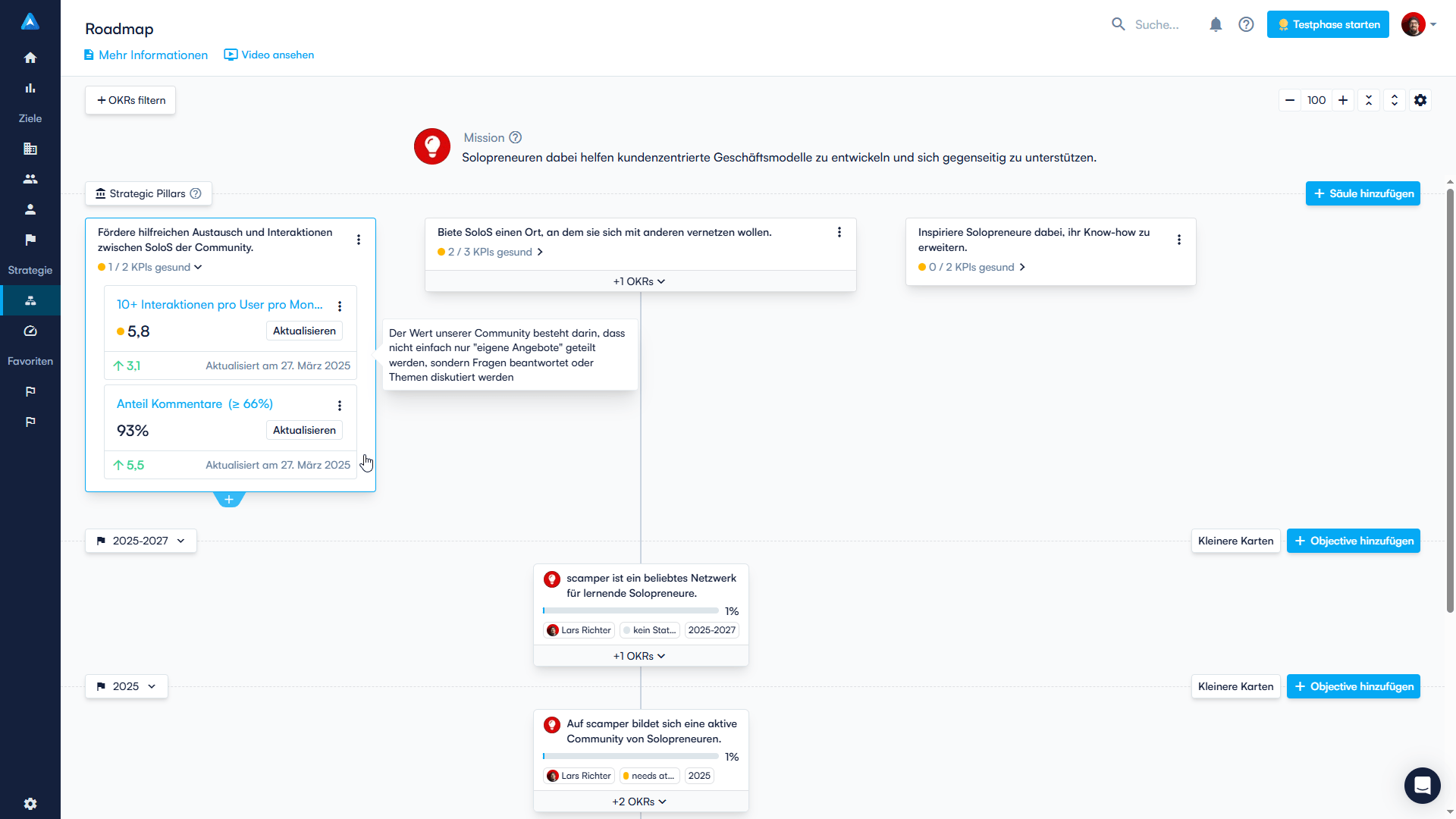Screen dimensions: 1456x819
Task: Open options menu for Anteil Kommentare KPI
Action: click(x=340, y=406)
